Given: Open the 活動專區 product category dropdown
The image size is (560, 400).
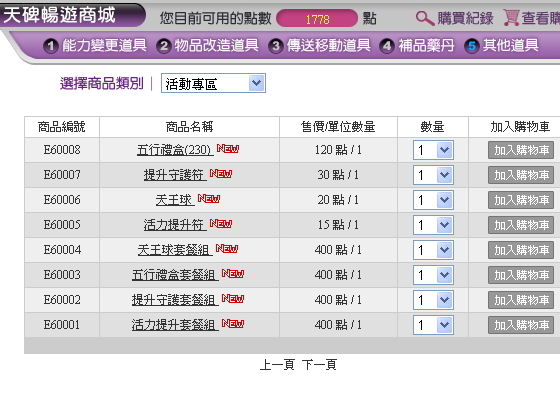Looking at the screenshot, I should [x=213, y=84].
